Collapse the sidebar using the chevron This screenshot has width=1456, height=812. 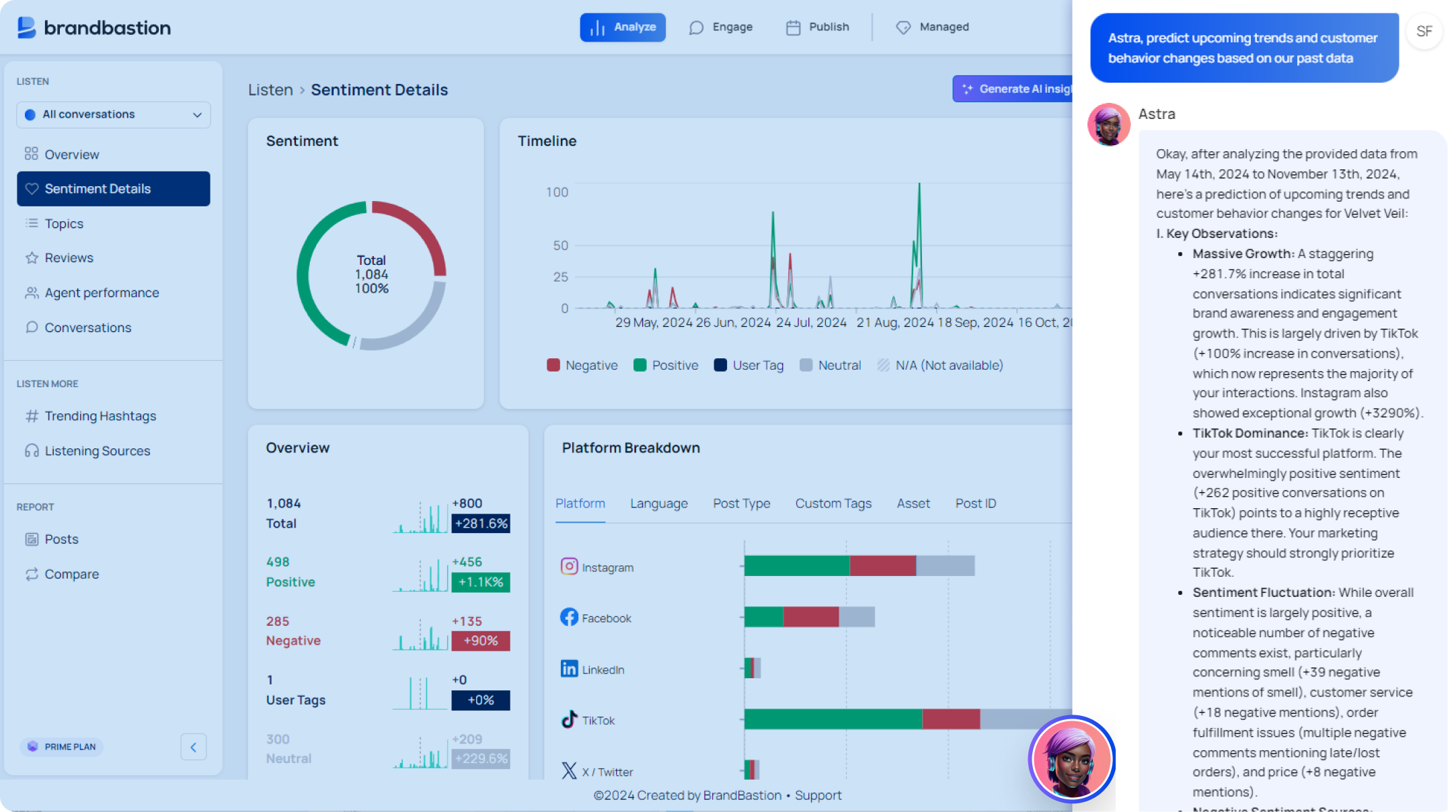[194, 747]
